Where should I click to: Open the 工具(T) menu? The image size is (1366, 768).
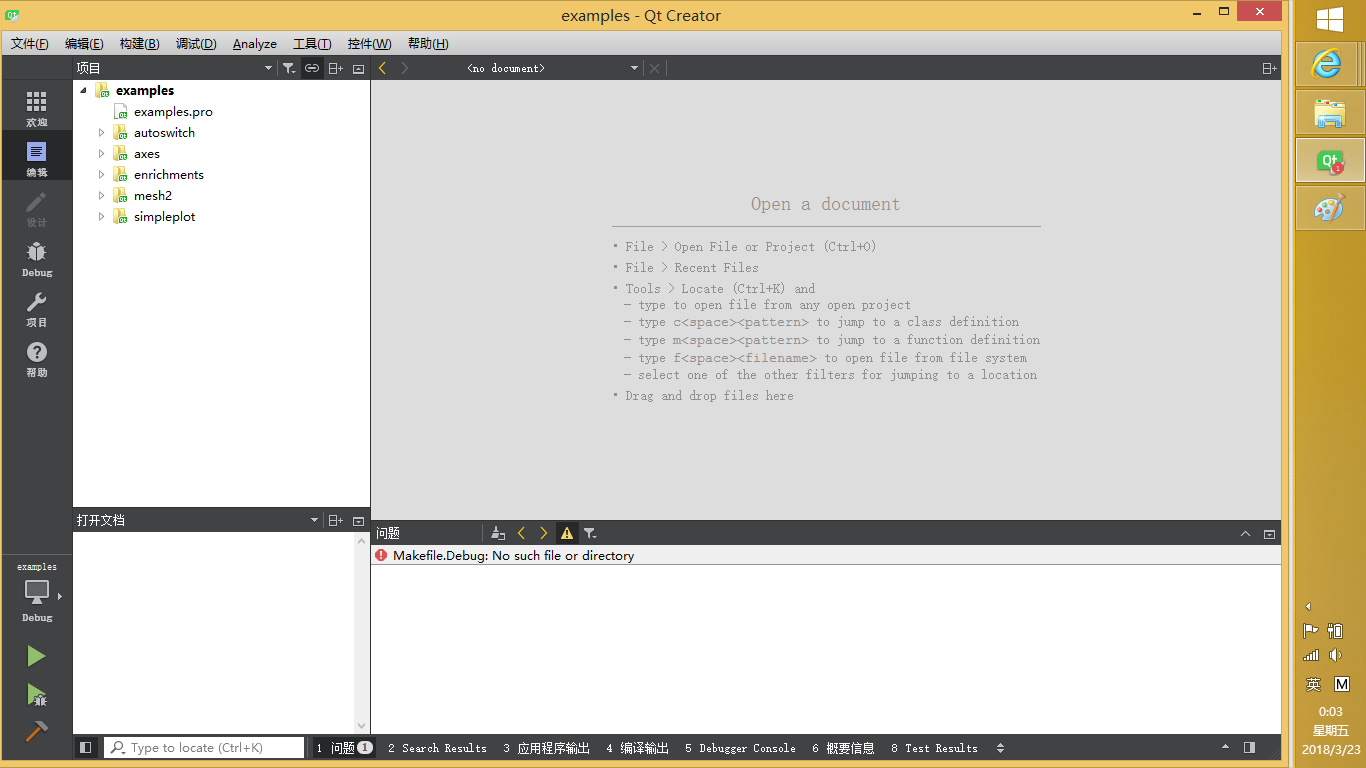click(x=312, y=44)
